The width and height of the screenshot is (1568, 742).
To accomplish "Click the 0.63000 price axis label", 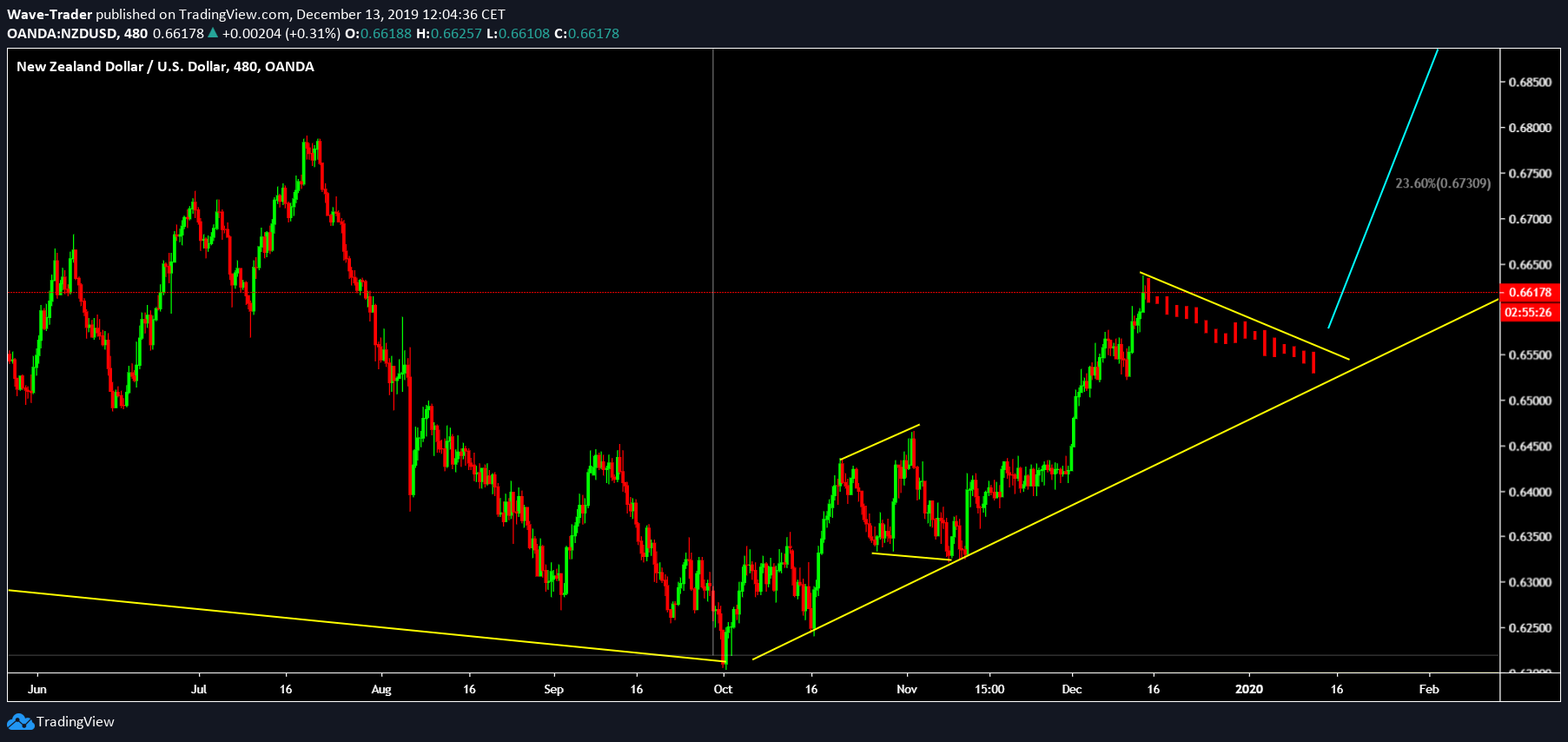I will coord(1530,582).
